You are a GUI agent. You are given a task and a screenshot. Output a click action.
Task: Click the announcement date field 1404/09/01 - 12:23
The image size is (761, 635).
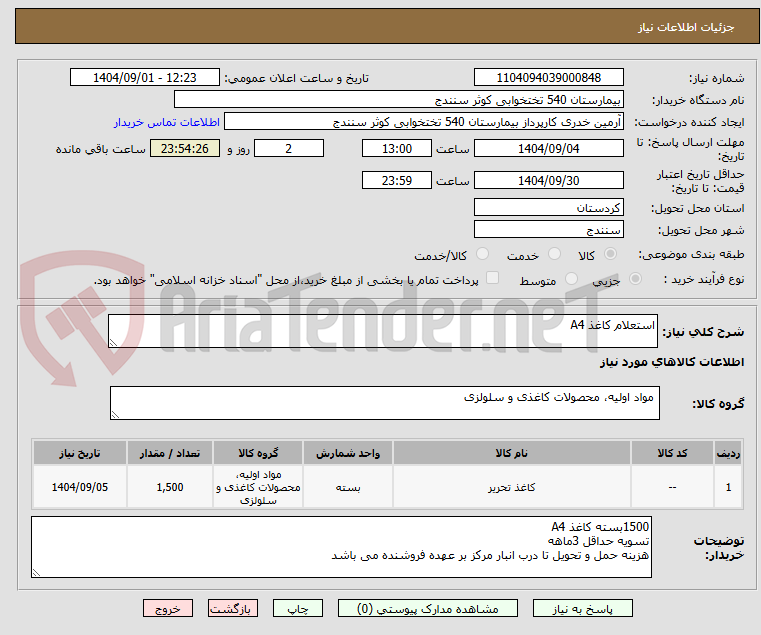(145, 78)
